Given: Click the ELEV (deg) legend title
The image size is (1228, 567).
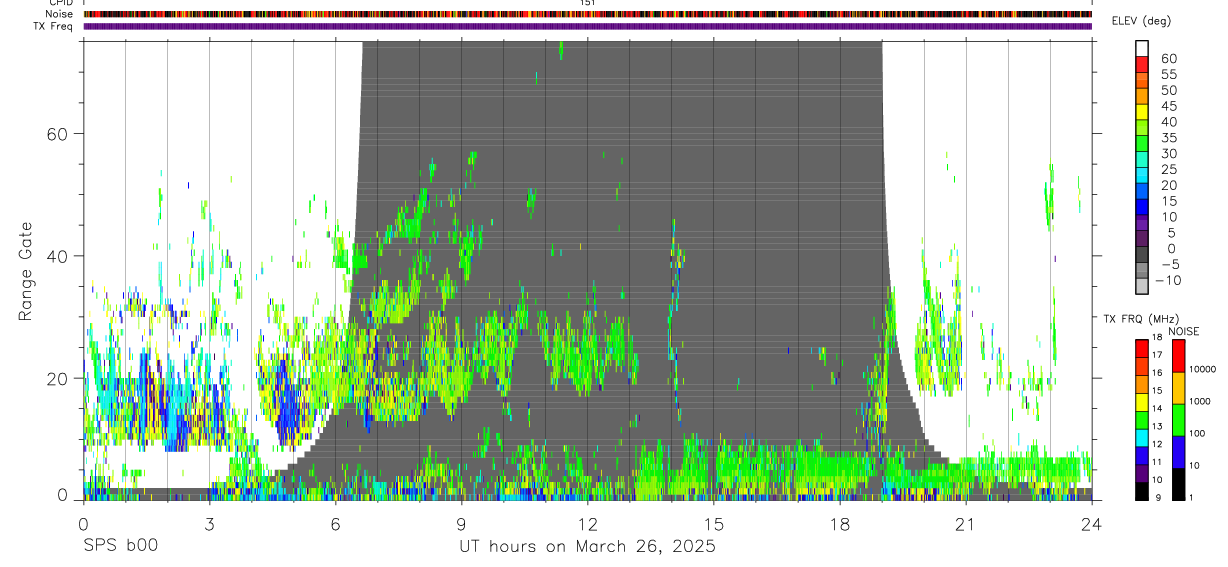Looking at the screenshot, I should click(x=1141, y=21).
